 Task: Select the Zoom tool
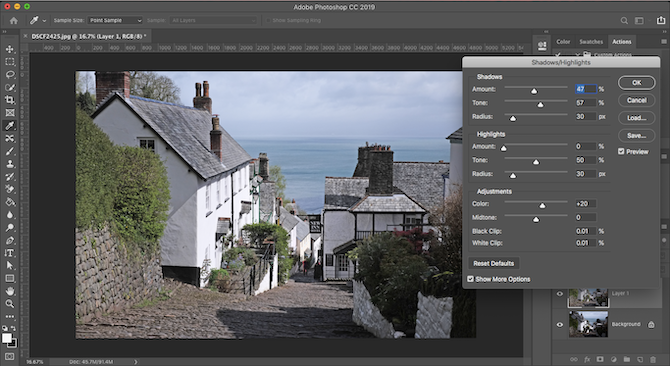(x=9, y=304)
